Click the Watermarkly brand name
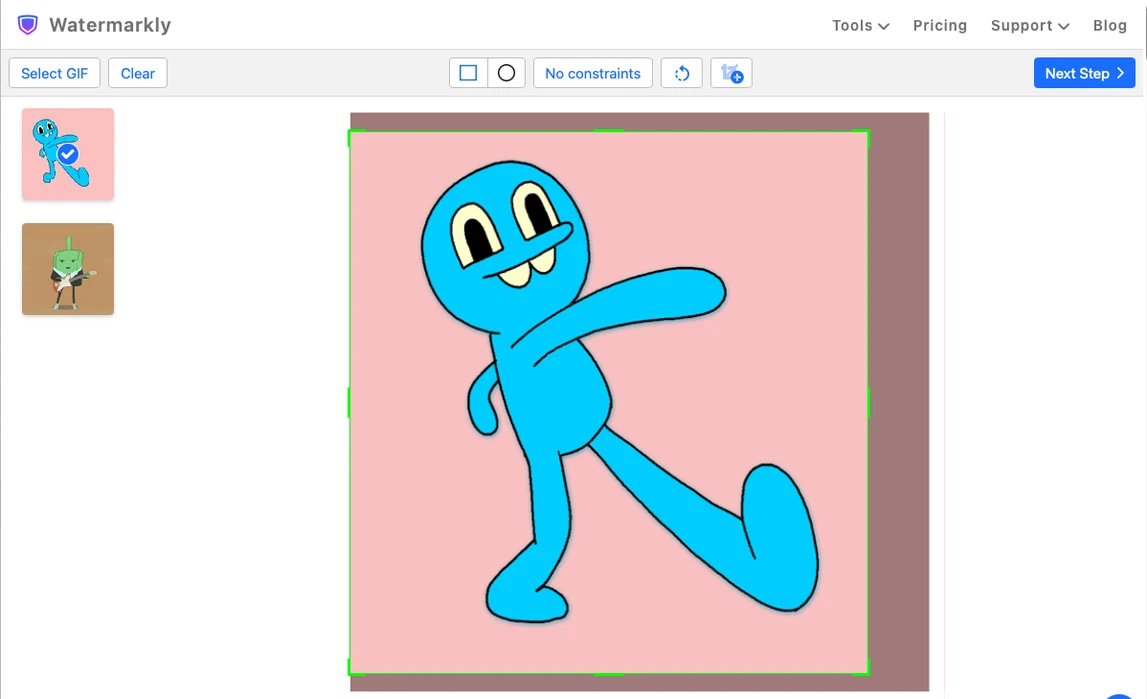Image resolution: width=1147 pixels, height=699 pixels. click(110, 25)
